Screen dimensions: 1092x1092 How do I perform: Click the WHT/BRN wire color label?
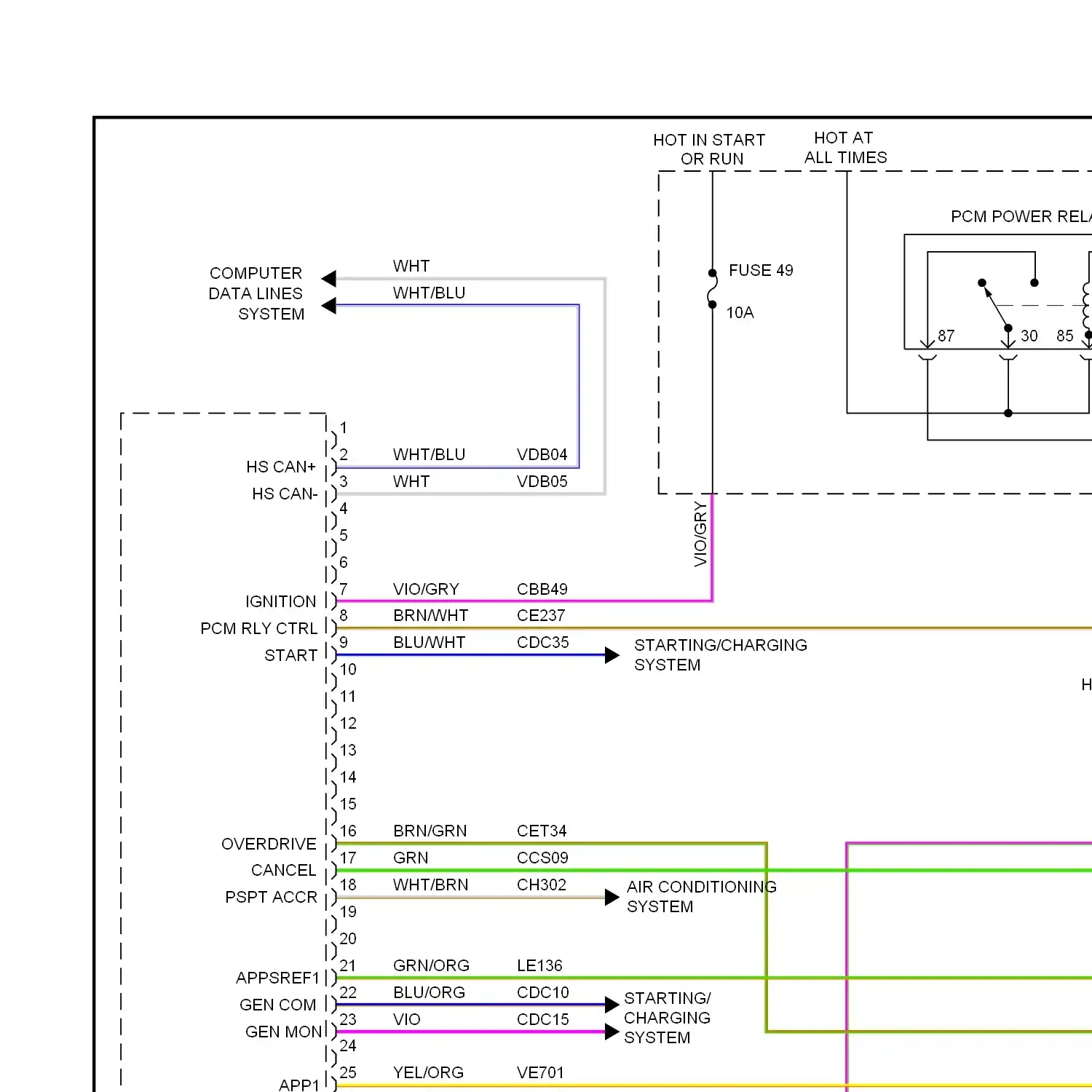pos(430,885)
